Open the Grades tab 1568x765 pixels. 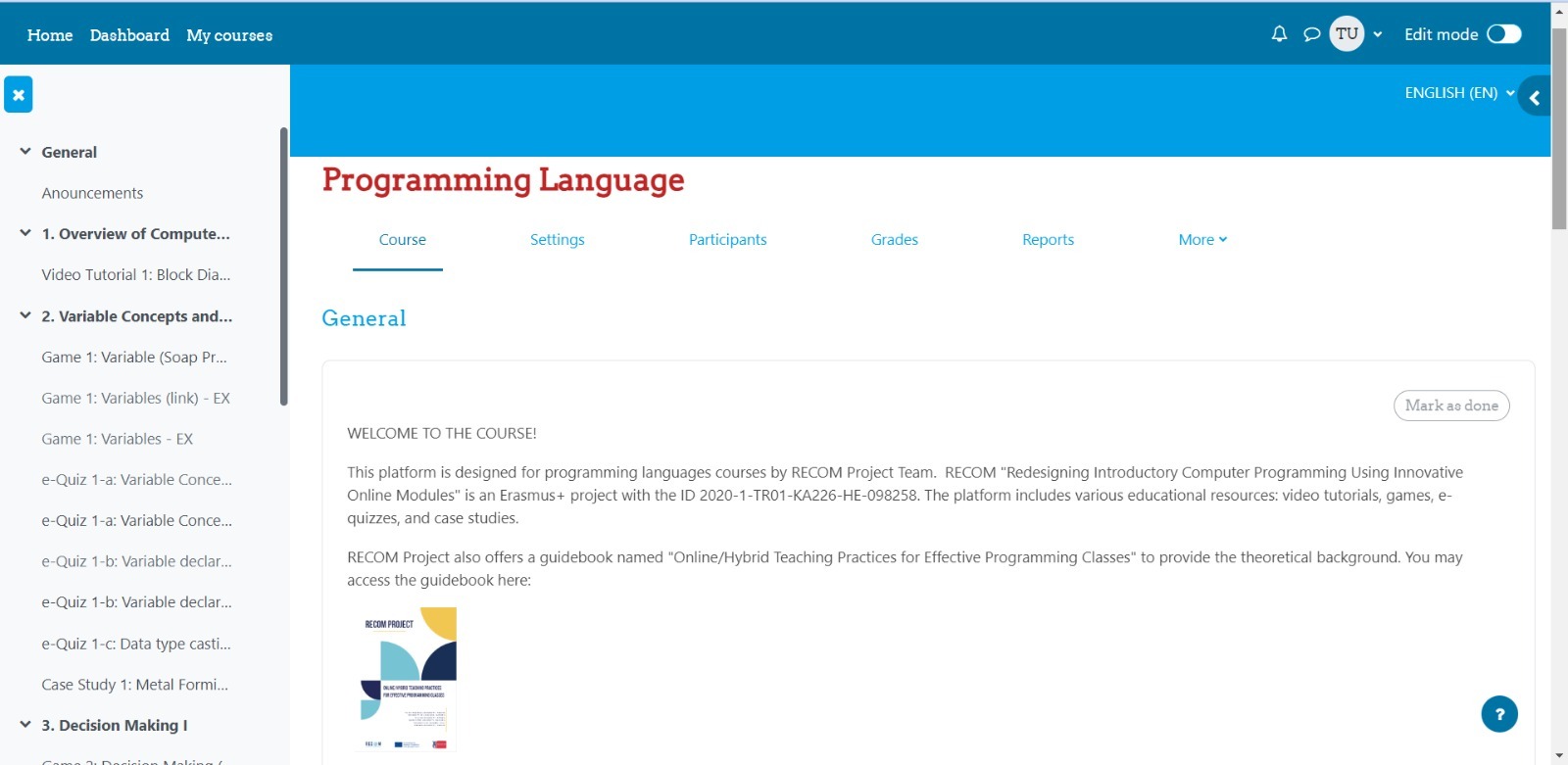(895, 240)
